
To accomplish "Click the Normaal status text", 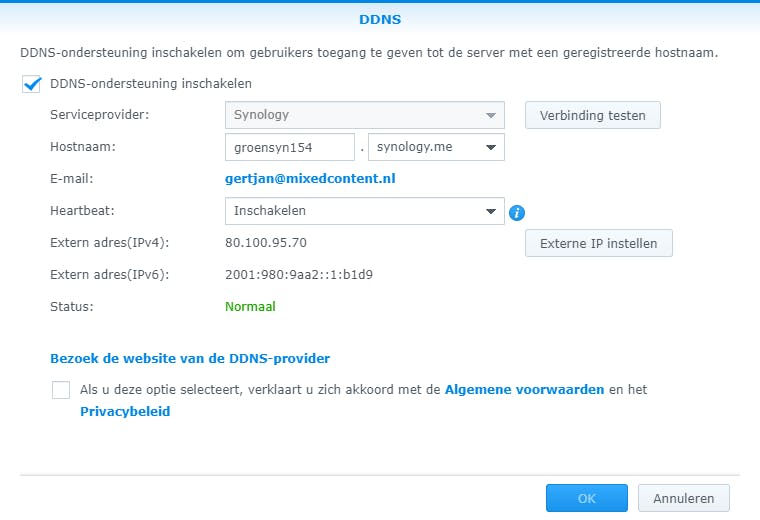I will [x=250, y=307].
